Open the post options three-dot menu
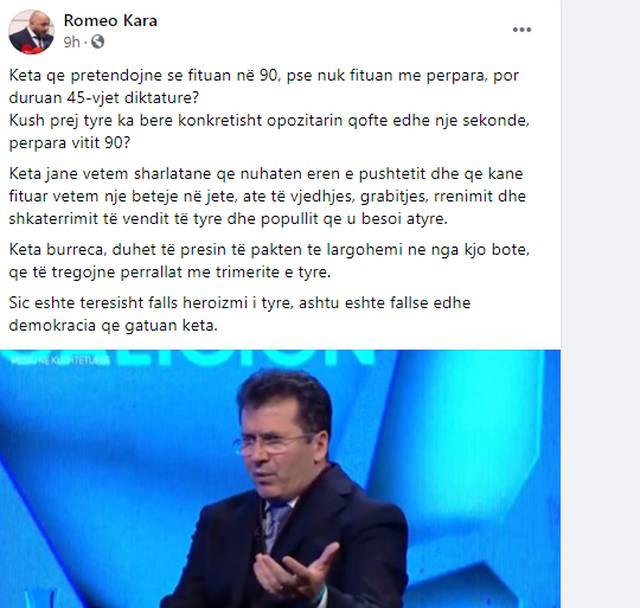 point(522,30)
